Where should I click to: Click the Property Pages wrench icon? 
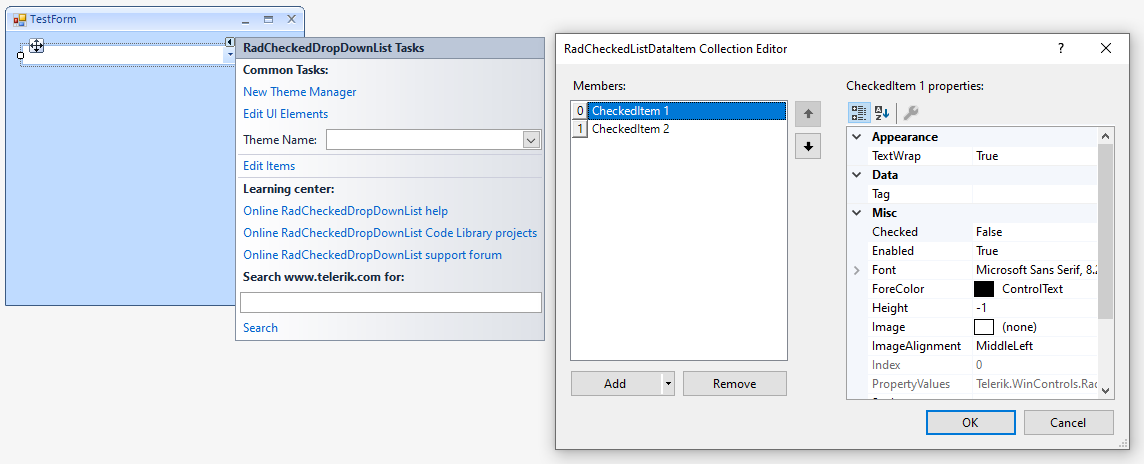[911, 112]
